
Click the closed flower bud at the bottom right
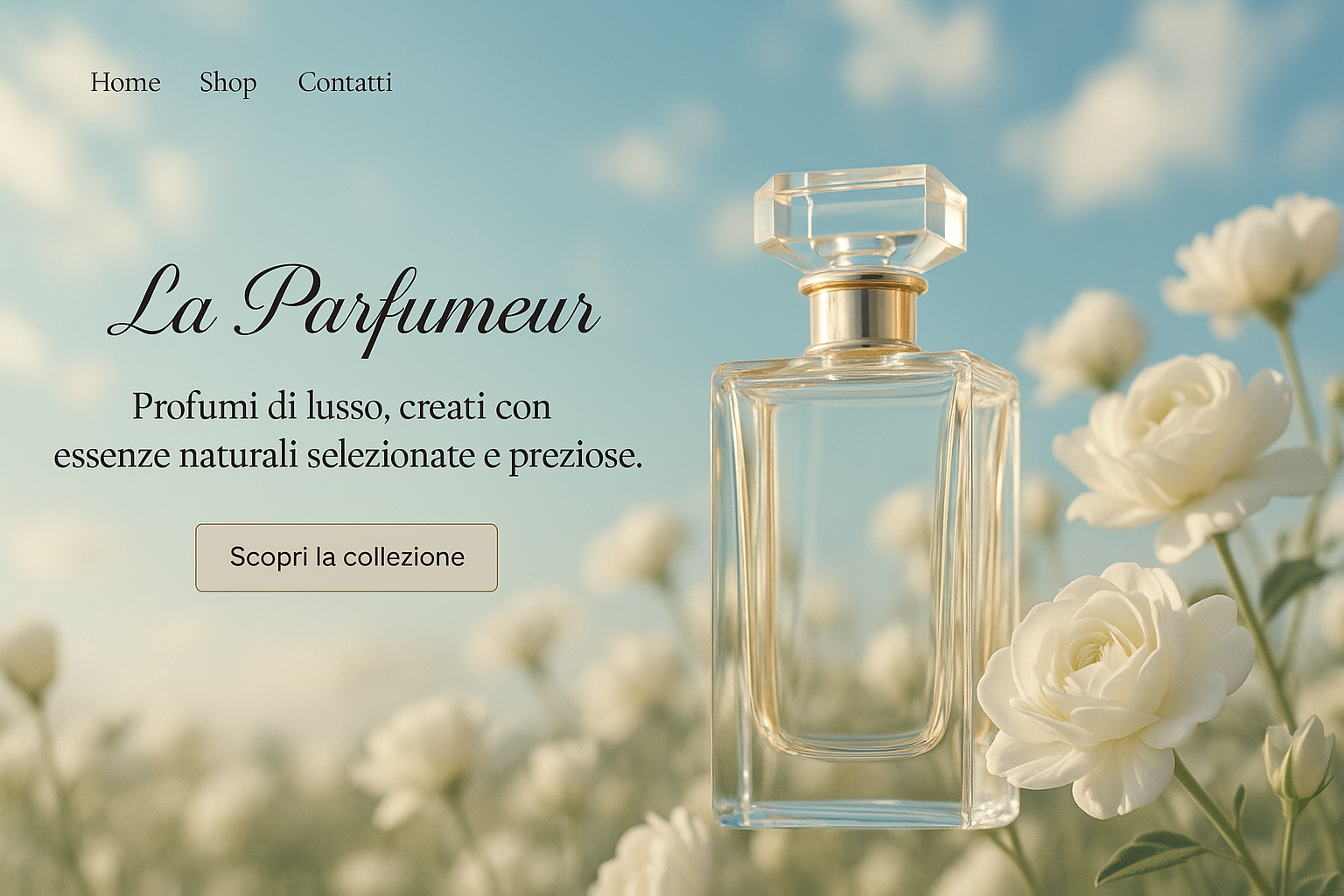click(1300, 759)
